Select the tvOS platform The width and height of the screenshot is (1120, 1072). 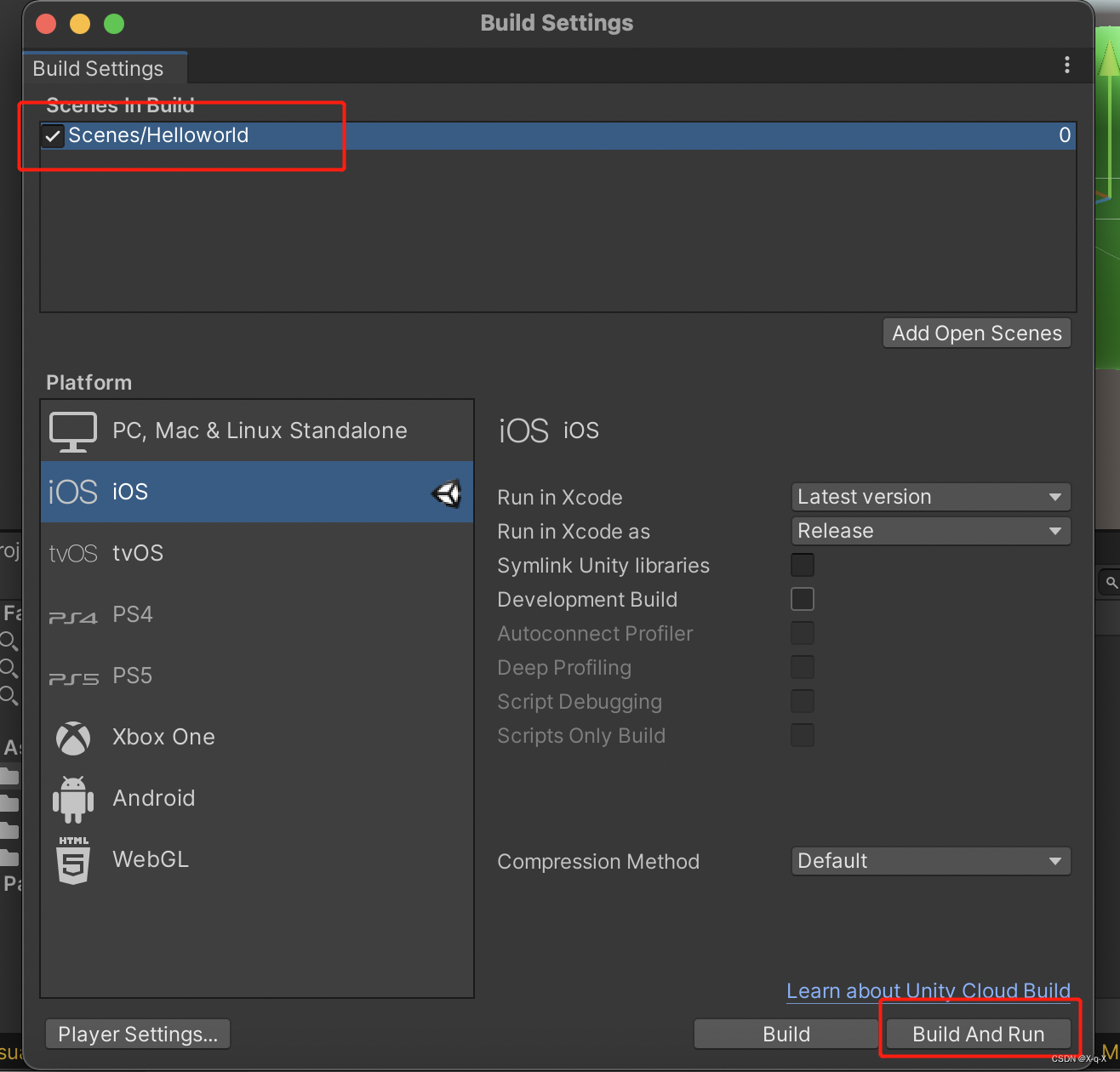(257, 553)
